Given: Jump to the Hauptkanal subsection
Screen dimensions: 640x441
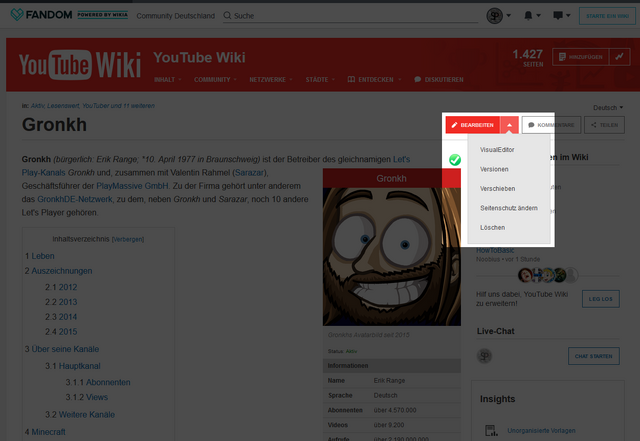Looking at the screenshot, I should (80, 366).
